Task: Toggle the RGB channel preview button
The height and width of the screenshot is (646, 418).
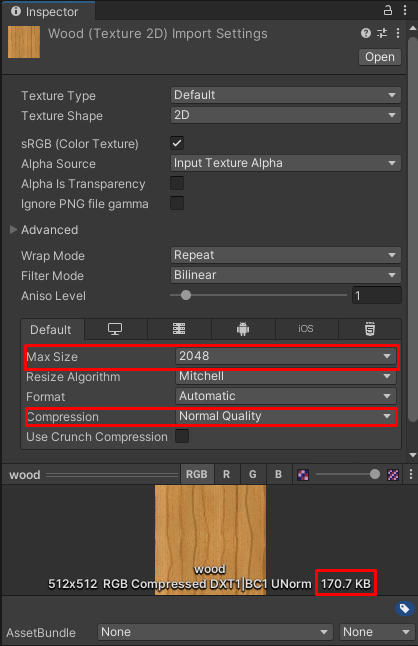Action: click(197, 475)
